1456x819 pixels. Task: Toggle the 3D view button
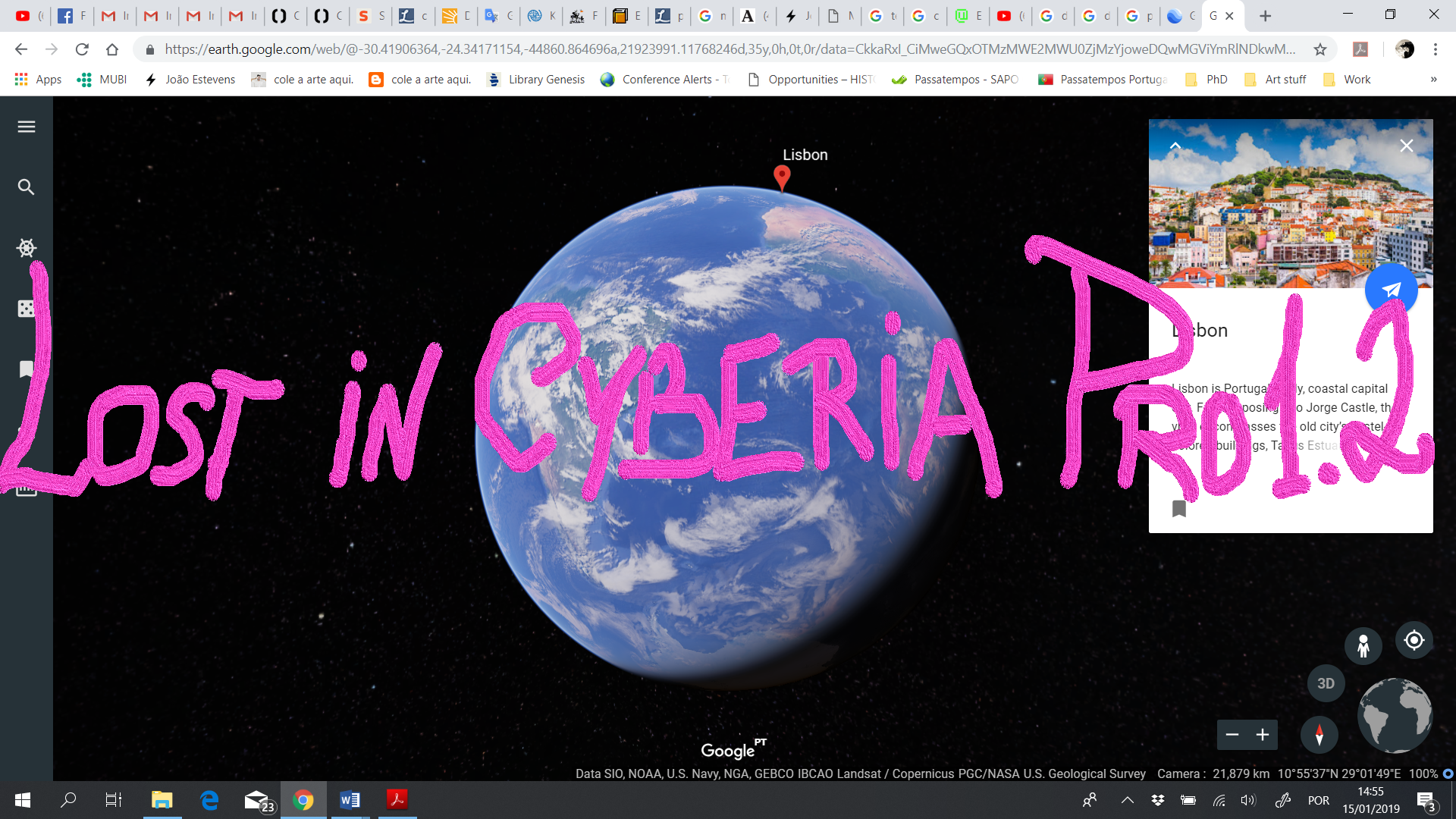[1326, 683]
